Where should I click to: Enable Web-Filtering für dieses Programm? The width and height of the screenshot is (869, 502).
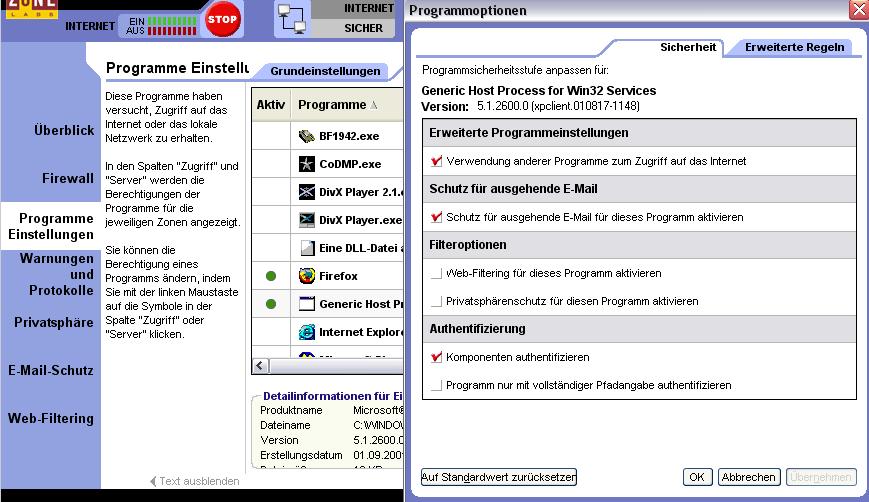coord(437,273)
